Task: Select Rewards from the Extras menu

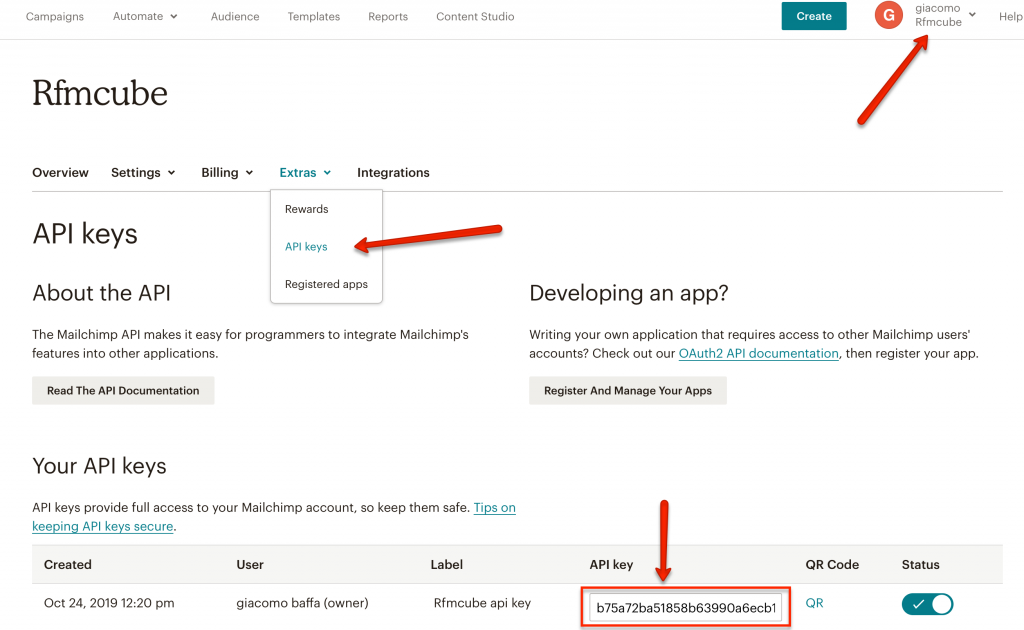Action: 306,209
